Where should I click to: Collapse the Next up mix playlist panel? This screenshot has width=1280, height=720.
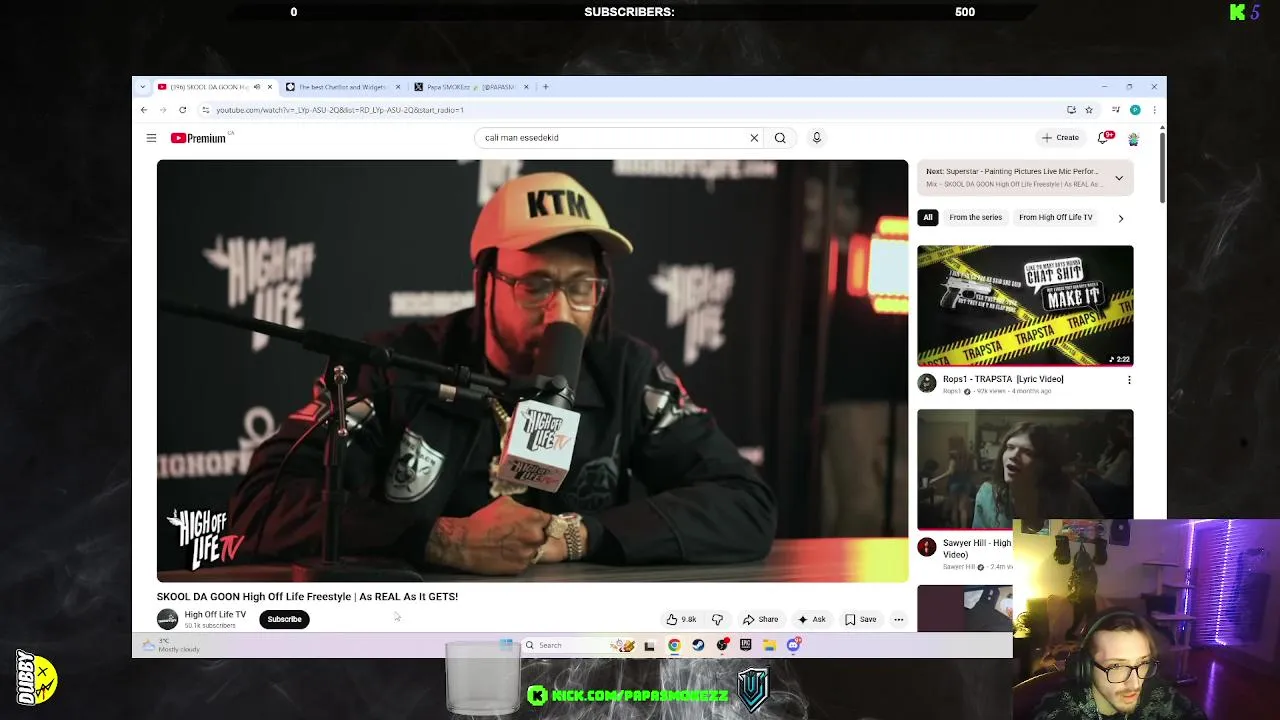[1119, 178]
